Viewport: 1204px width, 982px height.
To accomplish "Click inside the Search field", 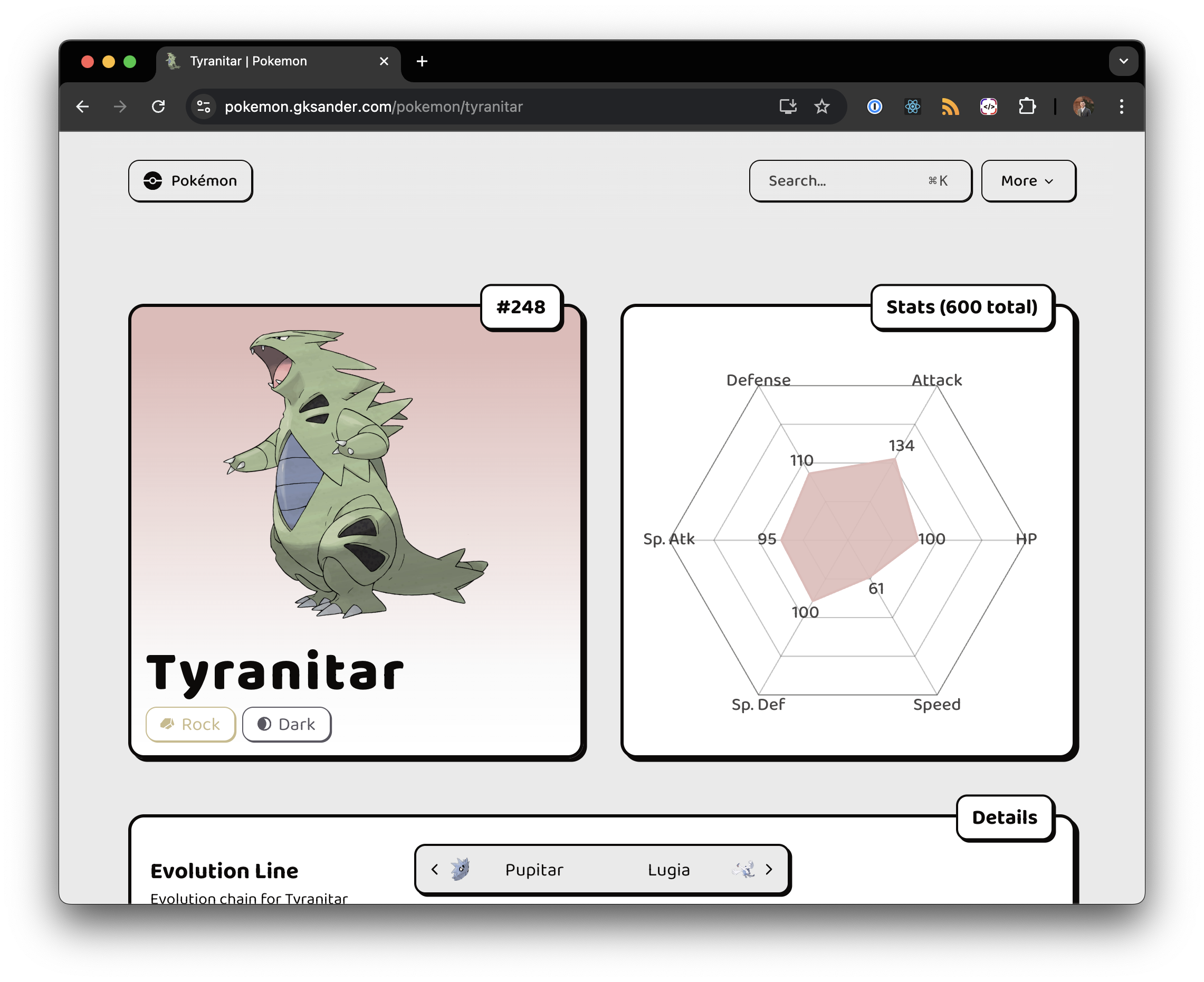I will pos(837,181).
